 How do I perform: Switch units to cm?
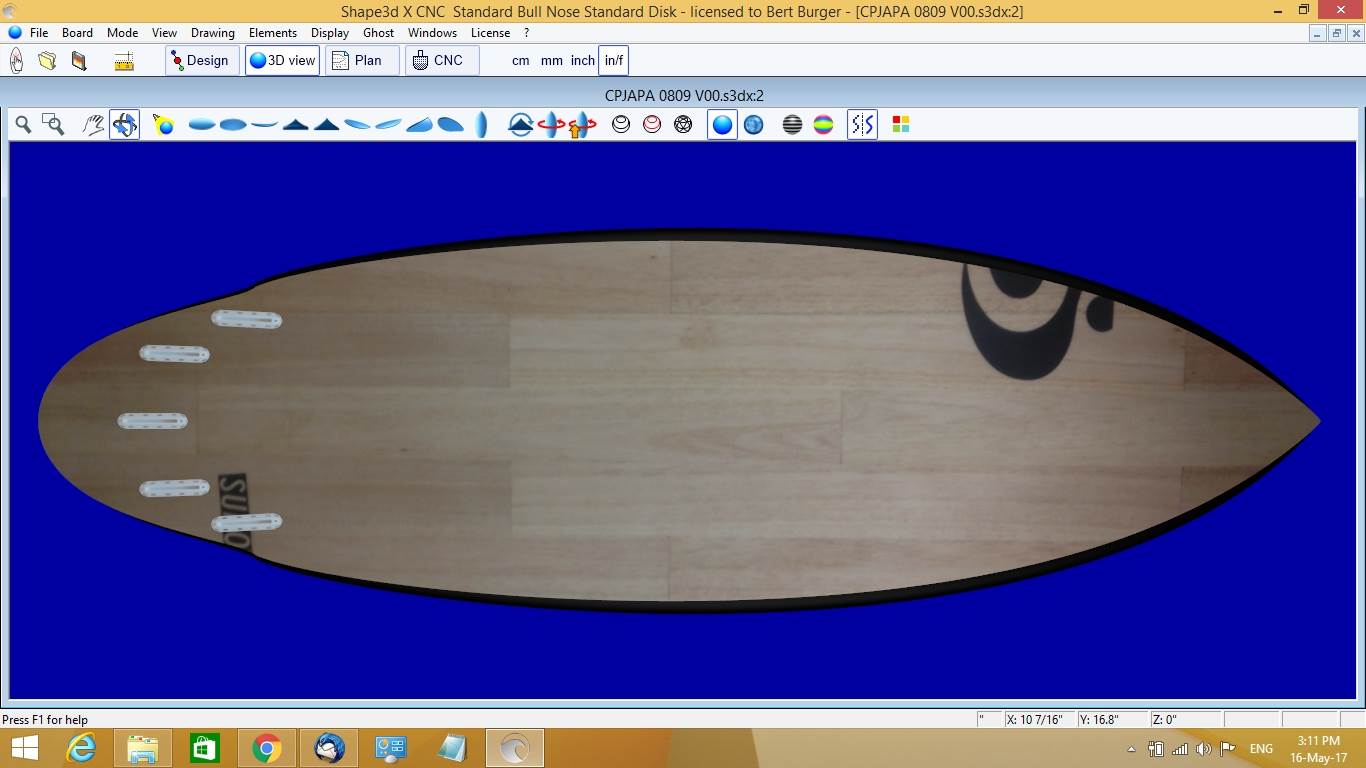[520, 60]
